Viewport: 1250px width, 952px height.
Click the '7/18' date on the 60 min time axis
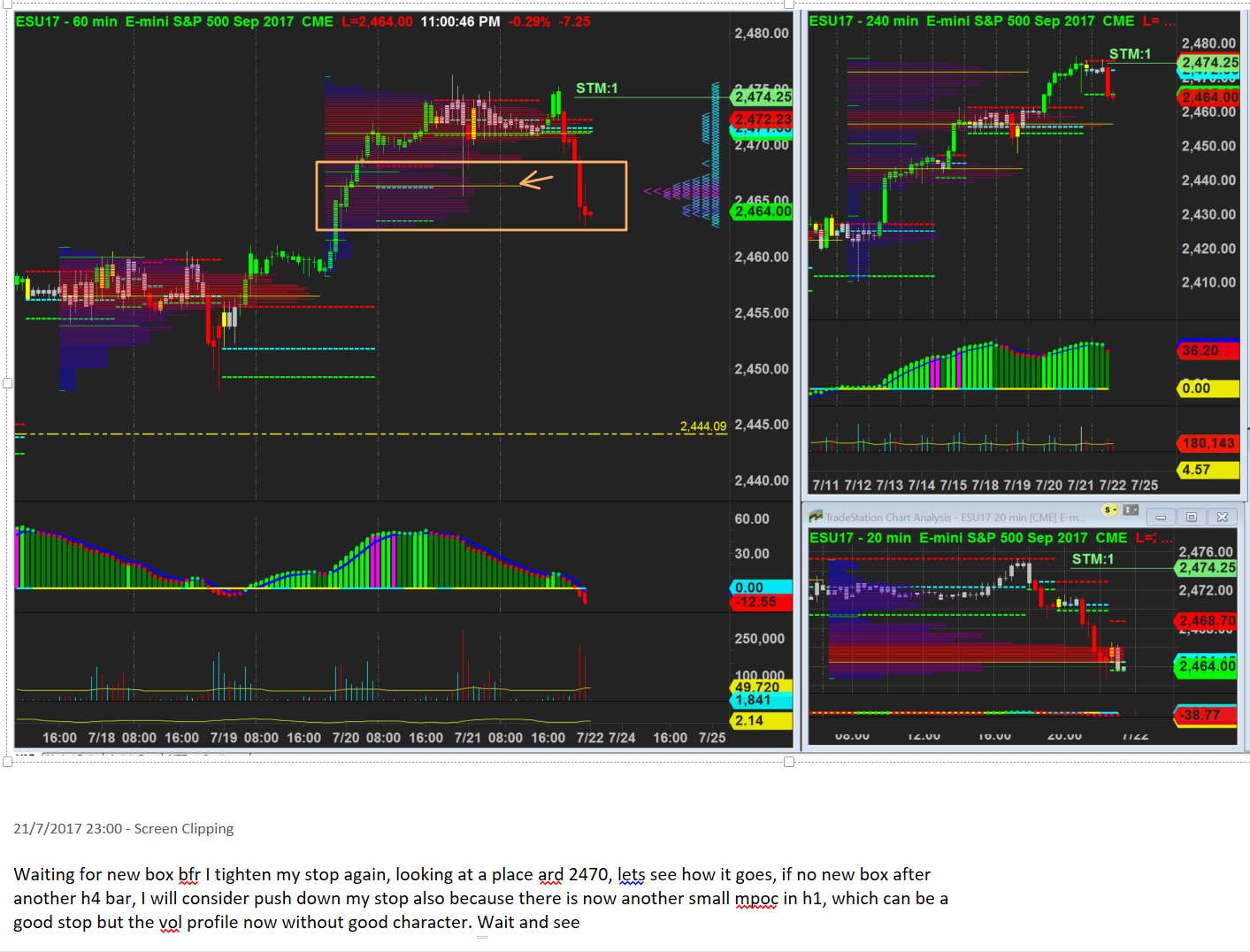tap(102, 738)
